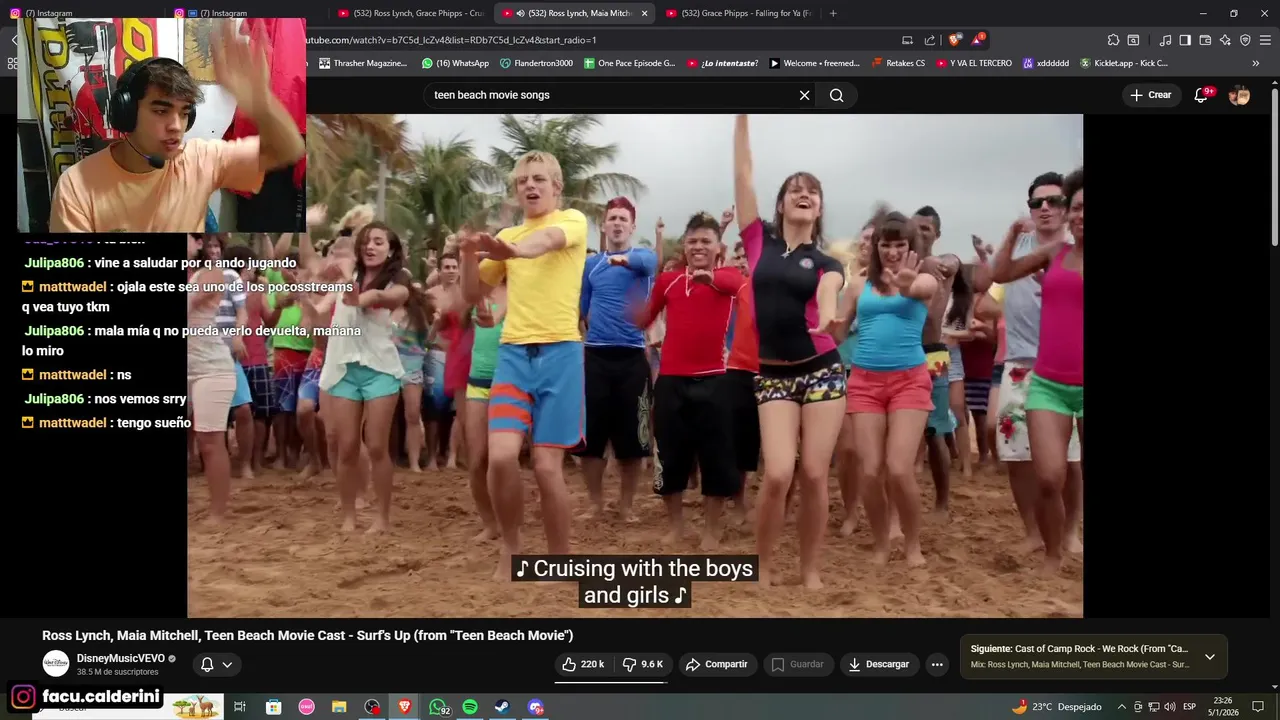This screenshot has width=1280, height=720.
Task: Click the address bar URL
Action: pyautogui.click(x=450, y=40)
